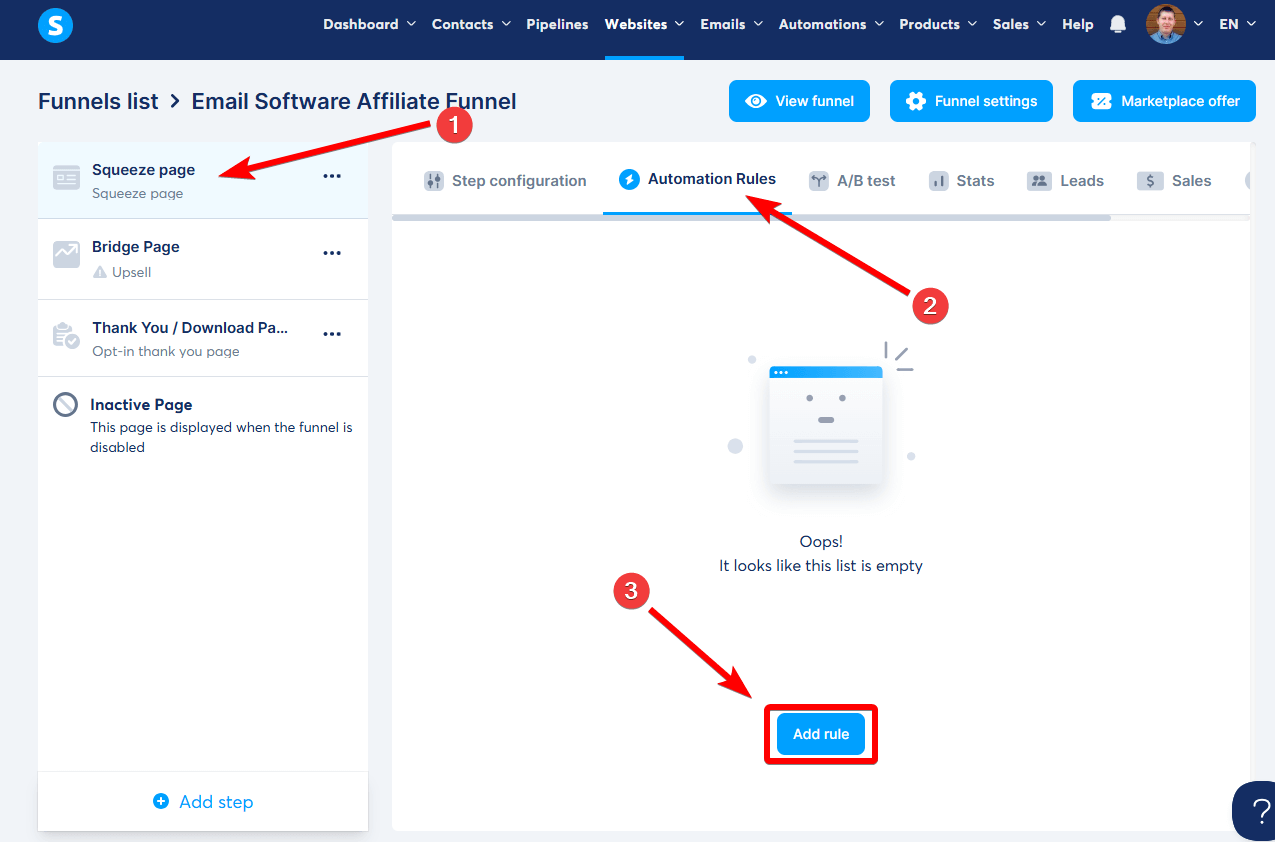Click the Automation Rules lightning icon
This screenshot has width=1275, height=842.
point(629,180)
